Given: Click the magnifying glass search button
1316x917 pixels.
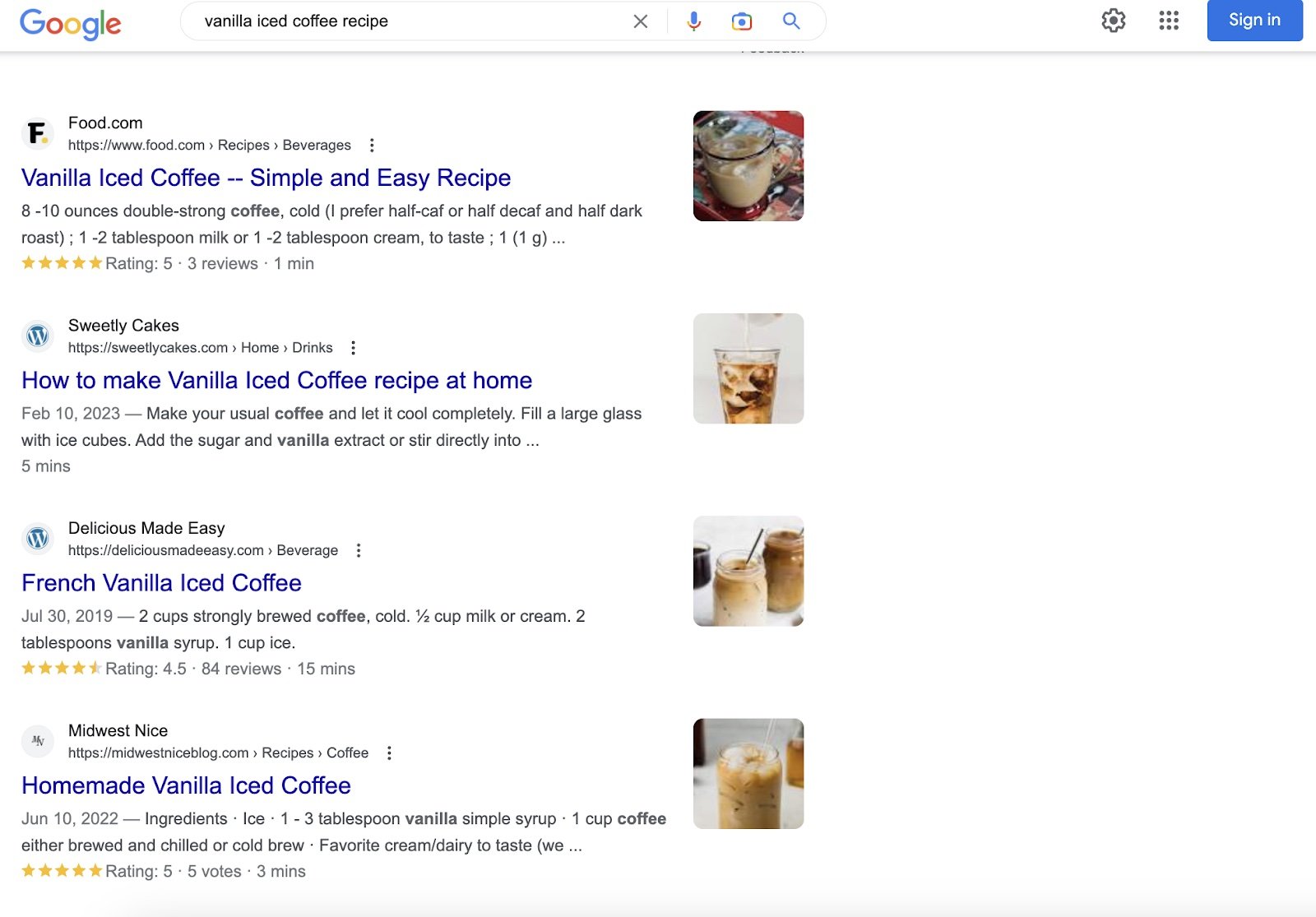Looking at the screenshot, I should click(x=791, y=21).
